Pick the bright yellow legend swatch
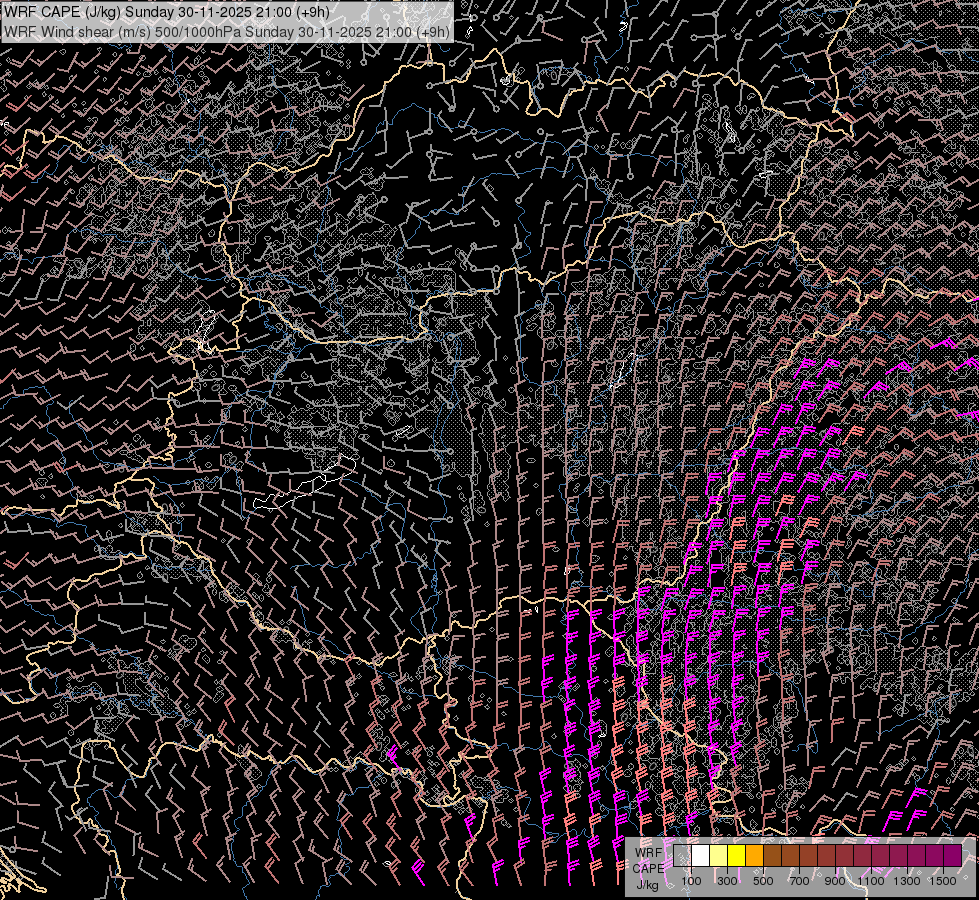This screenshot has width=979, height=900. 736,856
